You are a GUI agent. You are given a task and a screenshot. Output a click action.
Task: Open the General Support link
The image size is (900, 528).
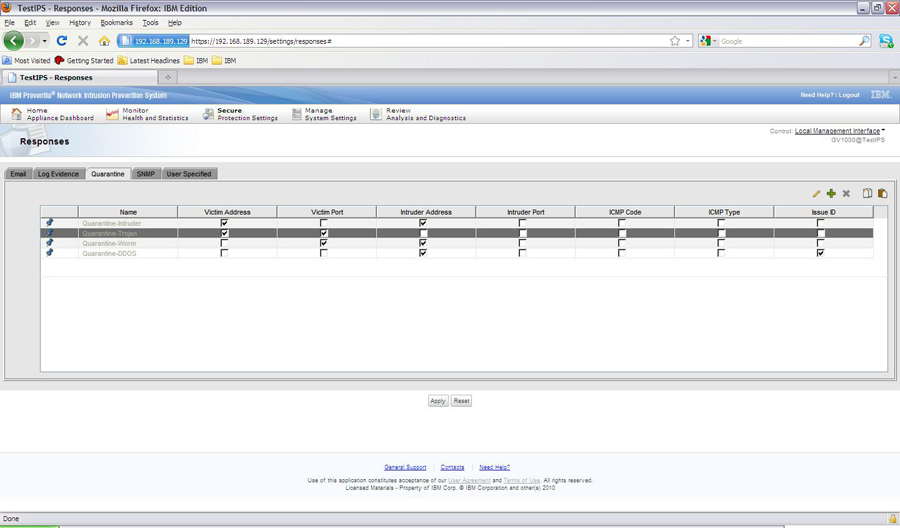[405, 467]
